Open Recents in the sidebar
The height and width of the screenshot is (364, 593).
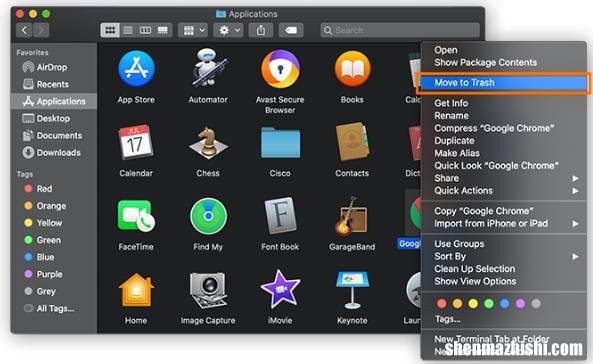click(x=54, y=84)
